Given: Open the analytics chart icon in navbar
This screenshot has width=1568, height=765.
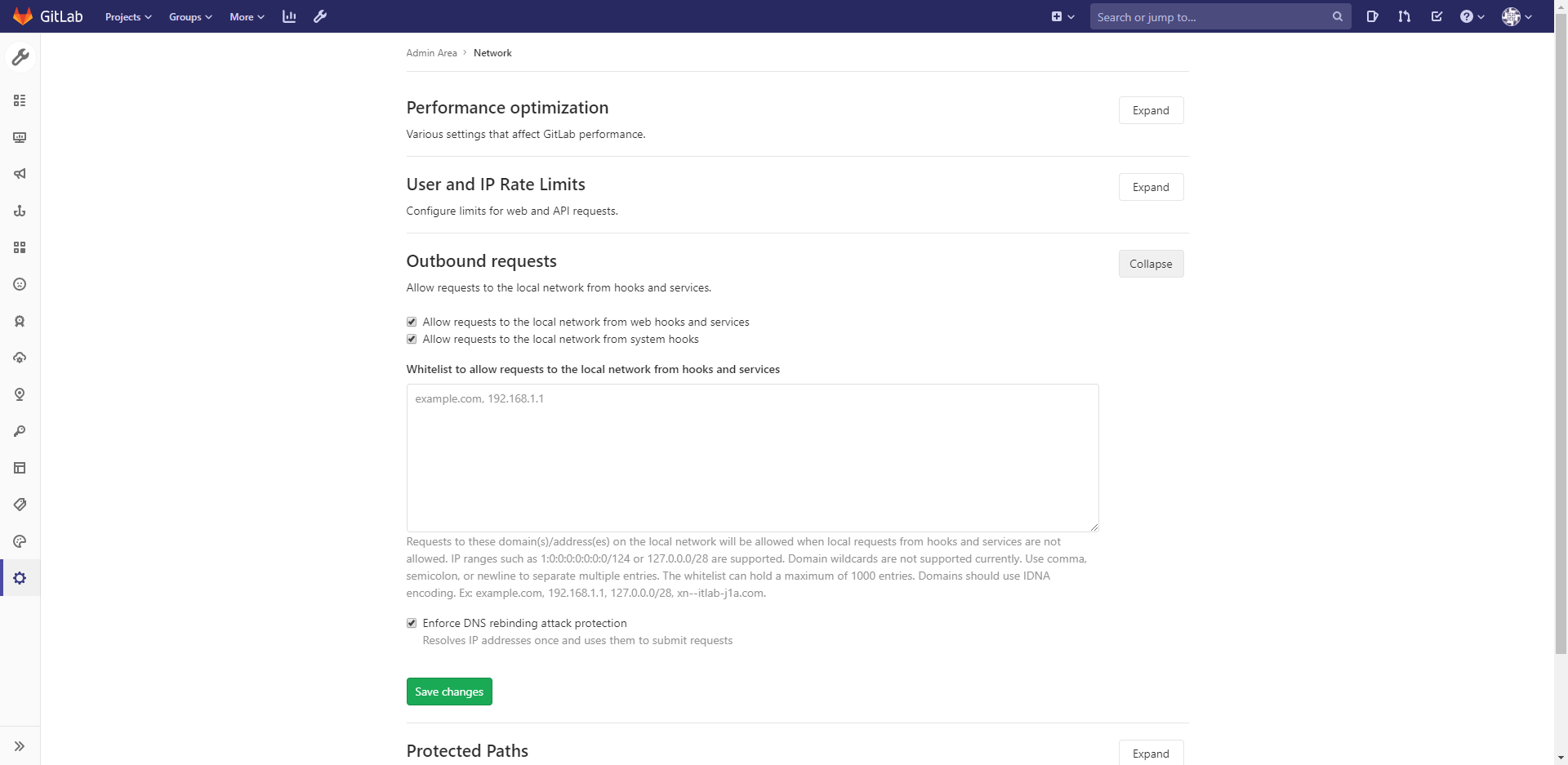Looking at the screenshot, I should tap(289, 16).
